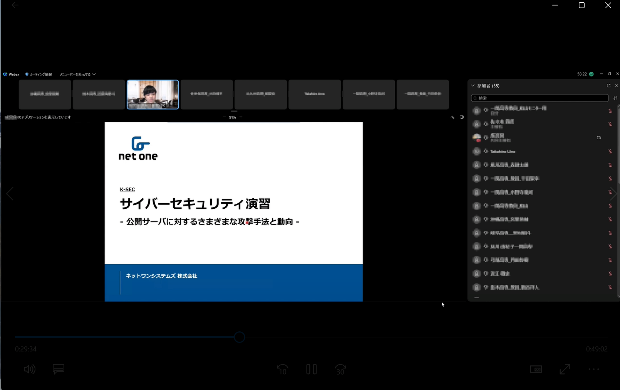Screen dimensions: 620x390
Task: Click the elapsed time readout
Action: 26,349
